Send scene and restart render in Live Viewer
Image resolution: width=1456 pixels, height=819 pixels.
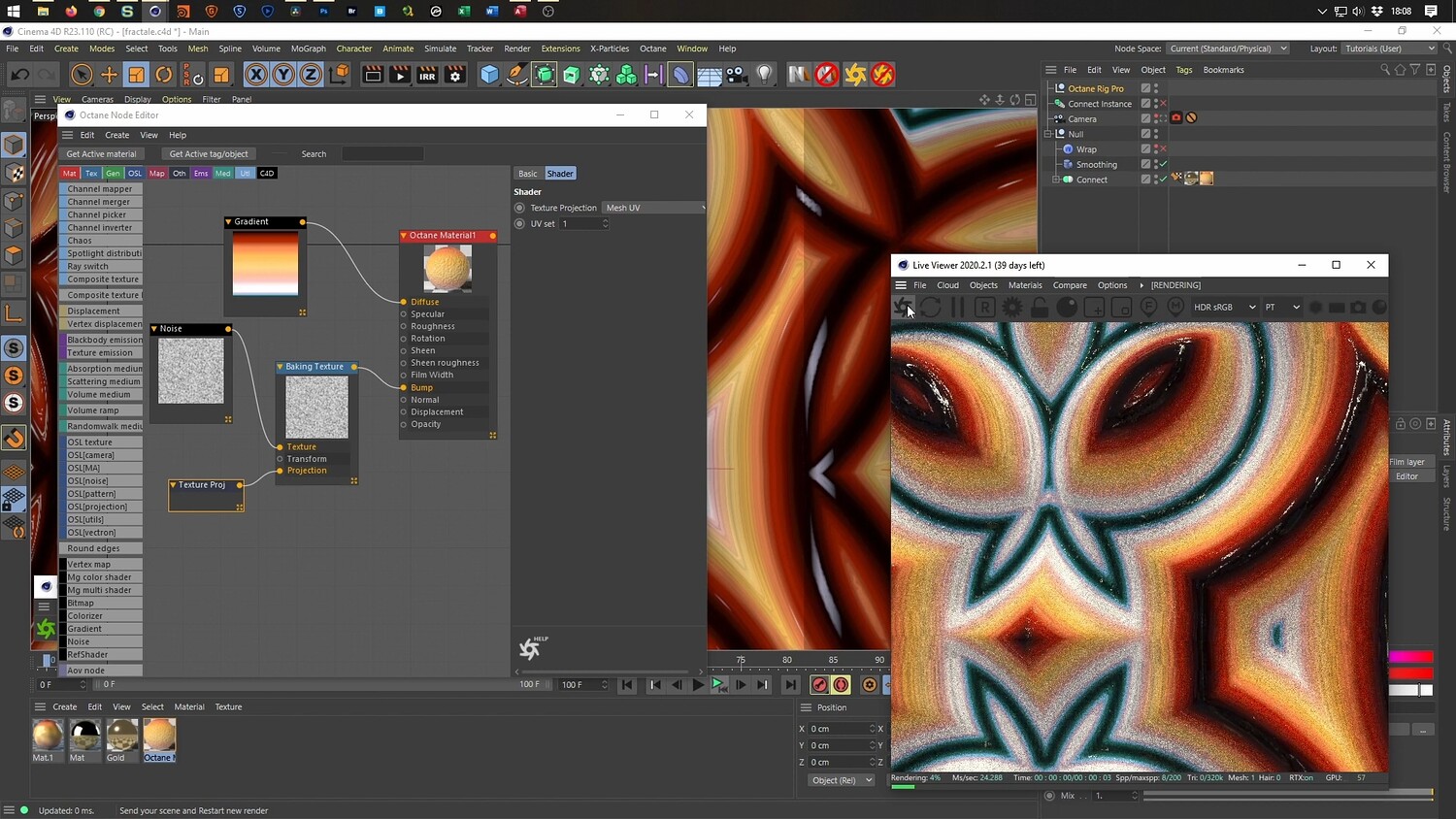coord(904,307)
